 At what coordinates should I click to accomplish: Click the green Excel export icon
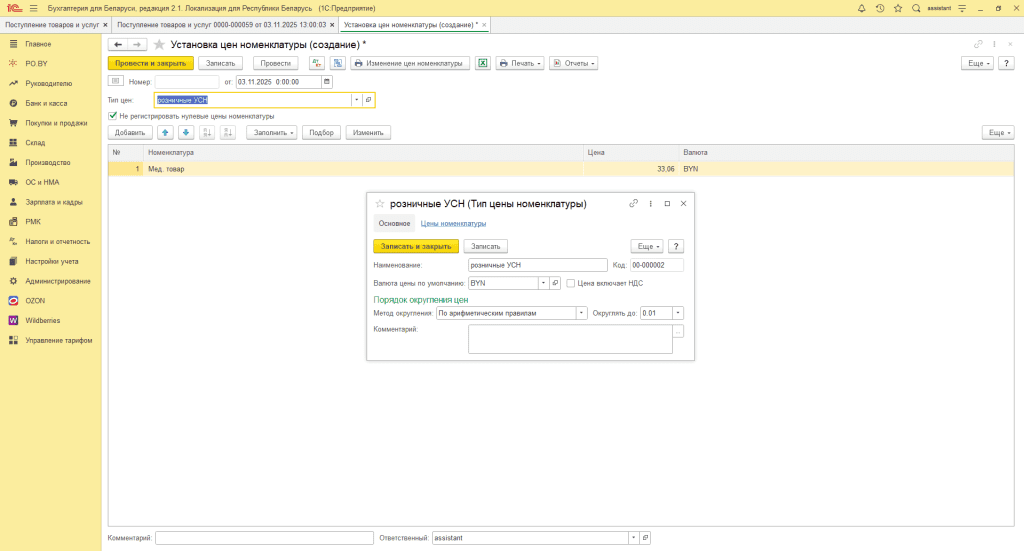click(482, 63)
